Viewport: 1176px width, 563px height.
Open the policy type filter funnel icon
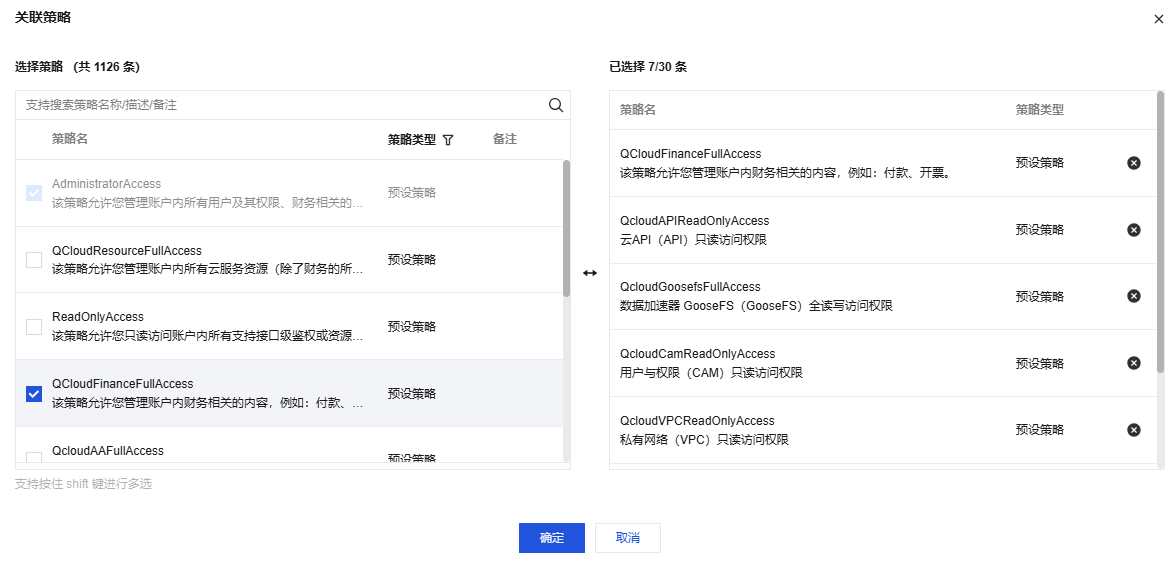pyautogui.click(x=448, y=140)
